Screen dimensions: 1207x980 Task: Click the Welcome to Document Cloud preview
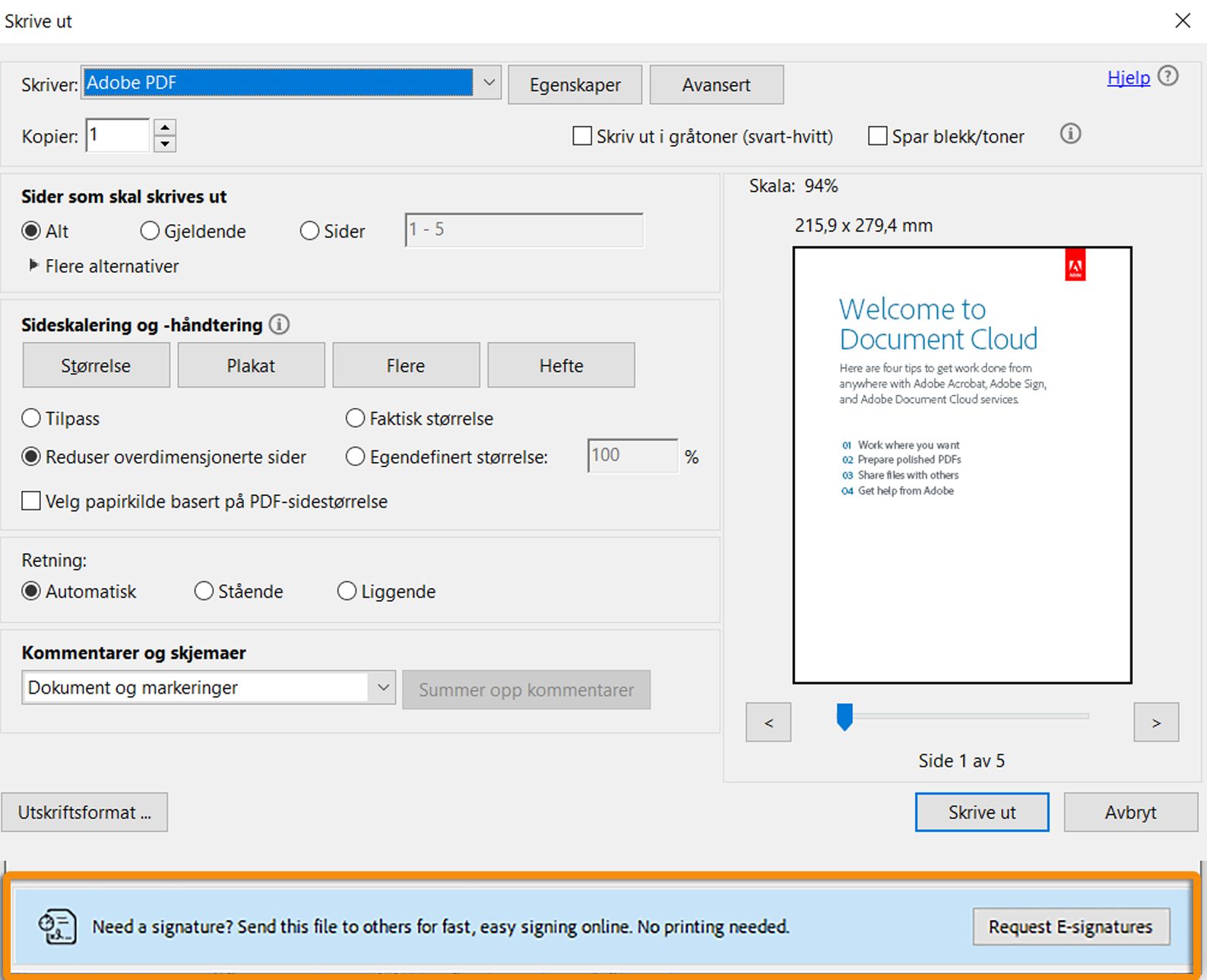click(x=962, y=465)
